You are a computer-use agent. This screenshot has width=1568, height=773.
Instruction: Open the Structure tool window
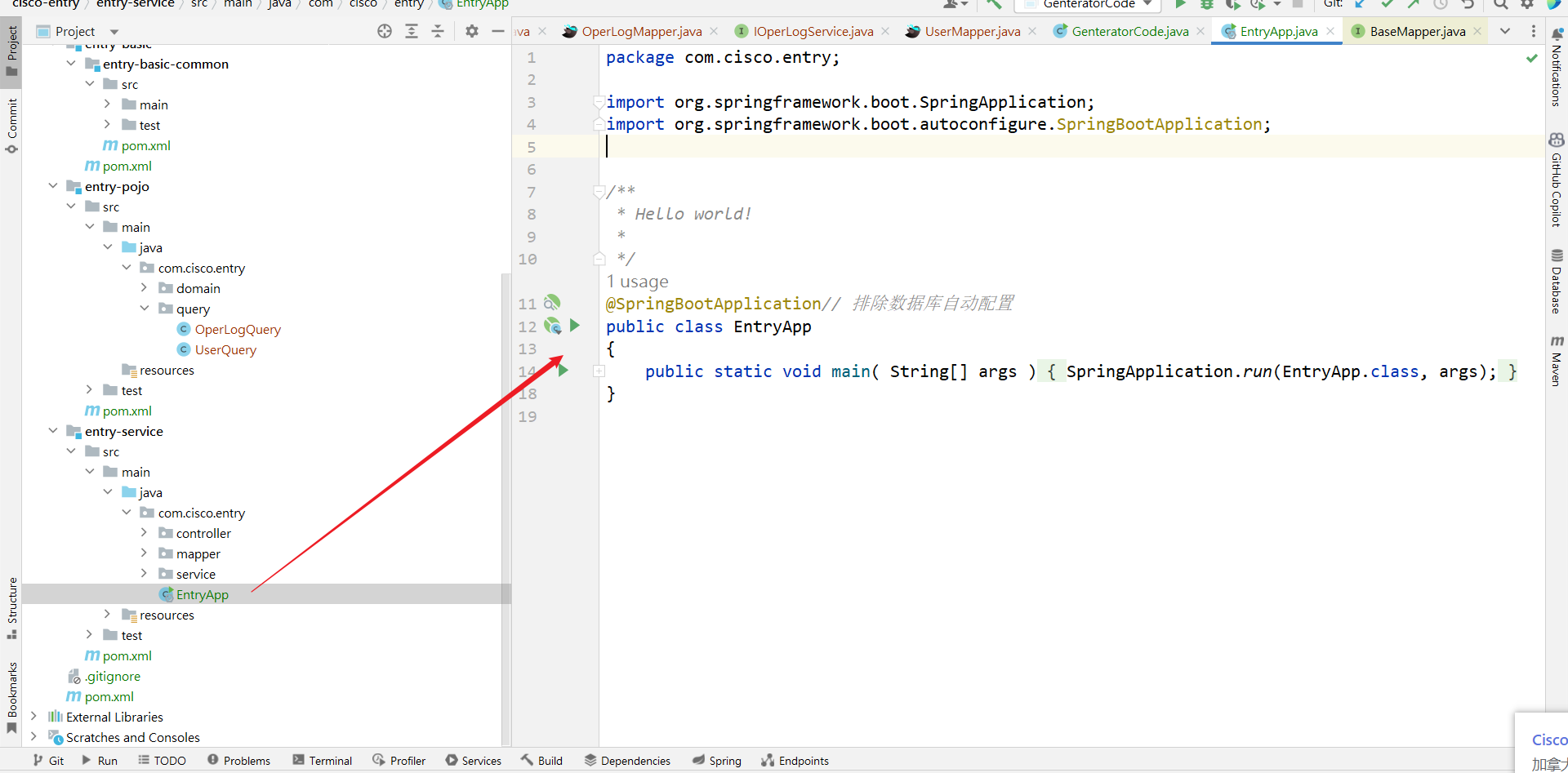coord(12,608)
